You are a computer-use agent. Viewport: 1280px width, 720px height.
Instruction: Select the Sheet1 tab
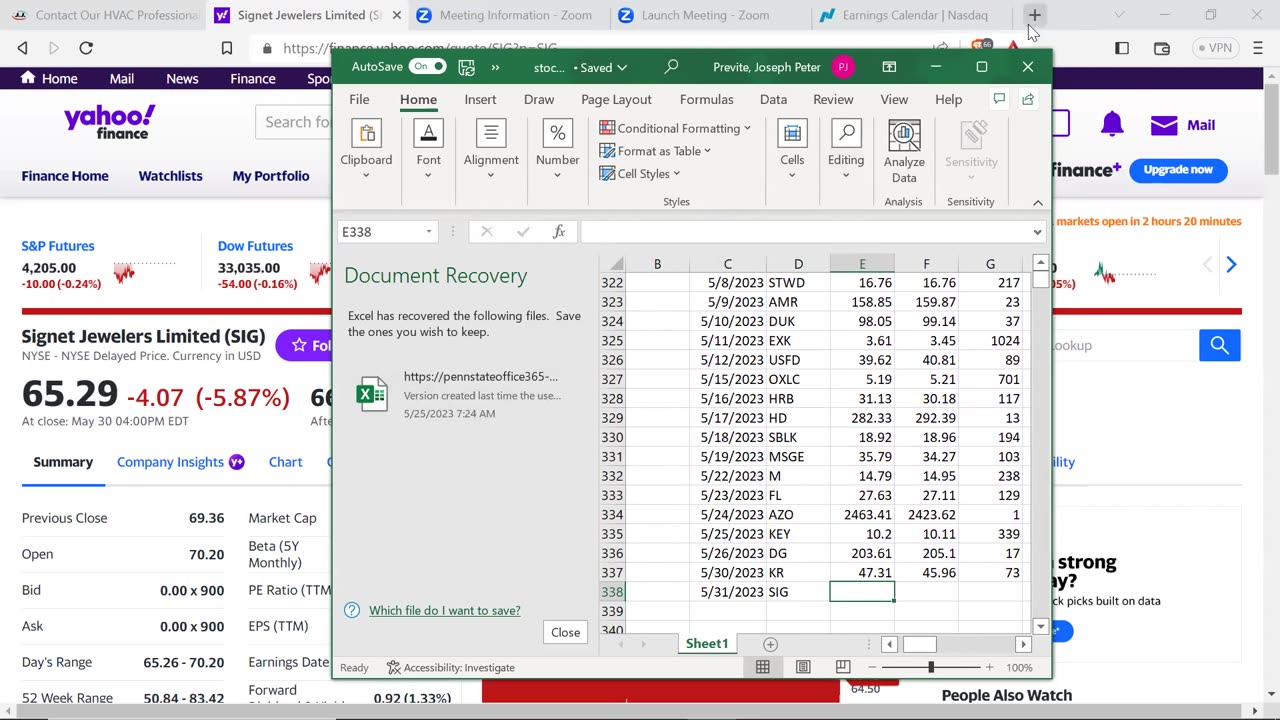point(707,644)
